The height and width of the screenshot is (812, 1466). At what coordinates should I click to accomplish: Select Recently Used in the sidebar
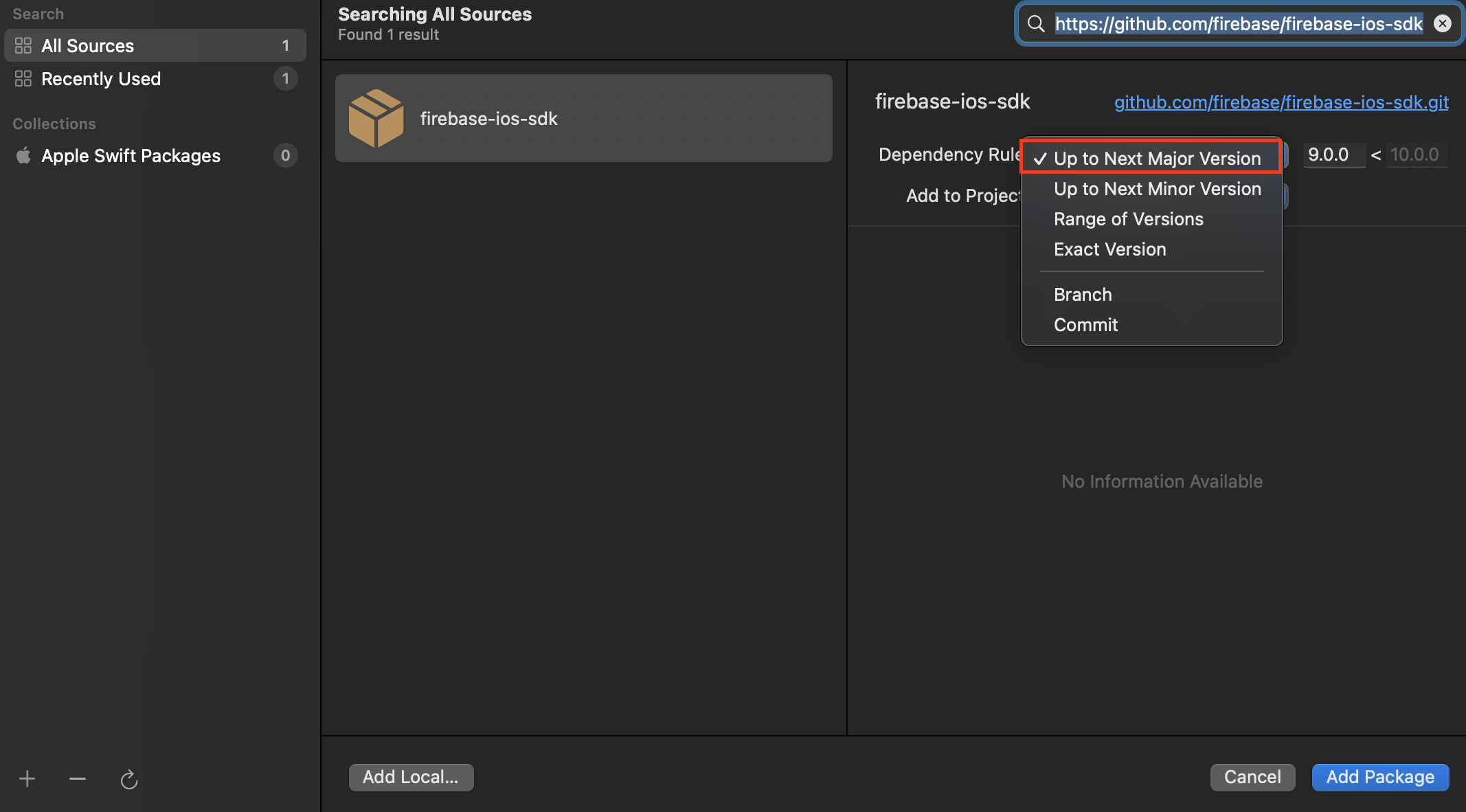tap(155, 78)
